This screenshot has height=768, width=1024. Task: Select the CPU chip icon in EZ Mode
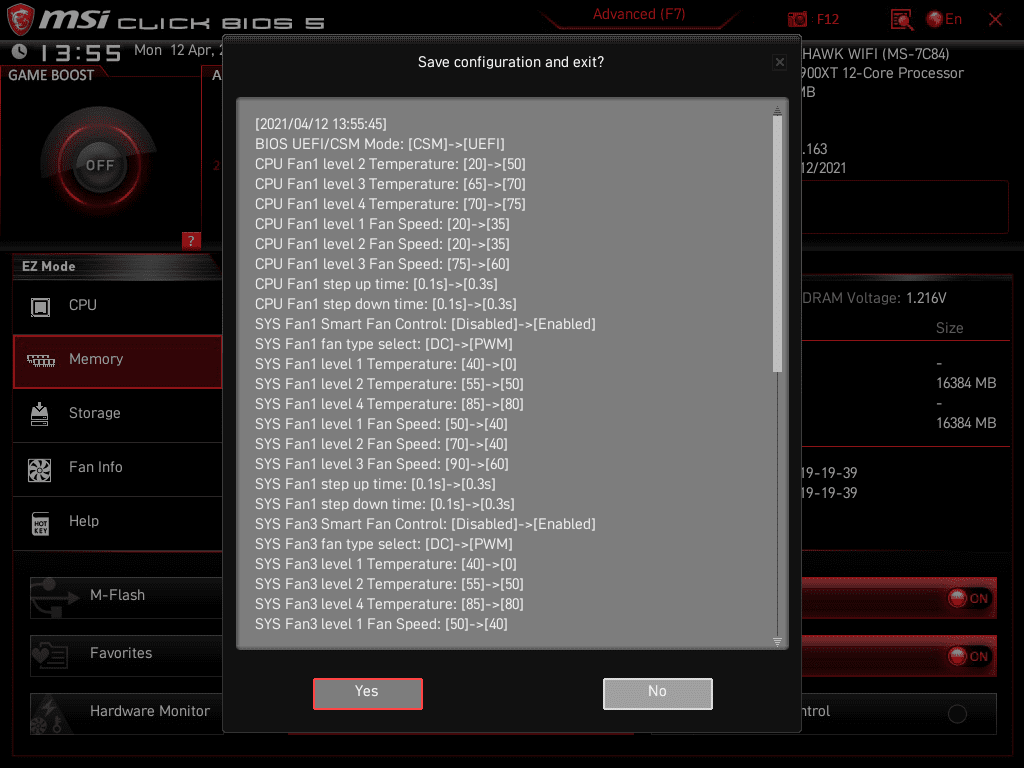pos(40,306)
